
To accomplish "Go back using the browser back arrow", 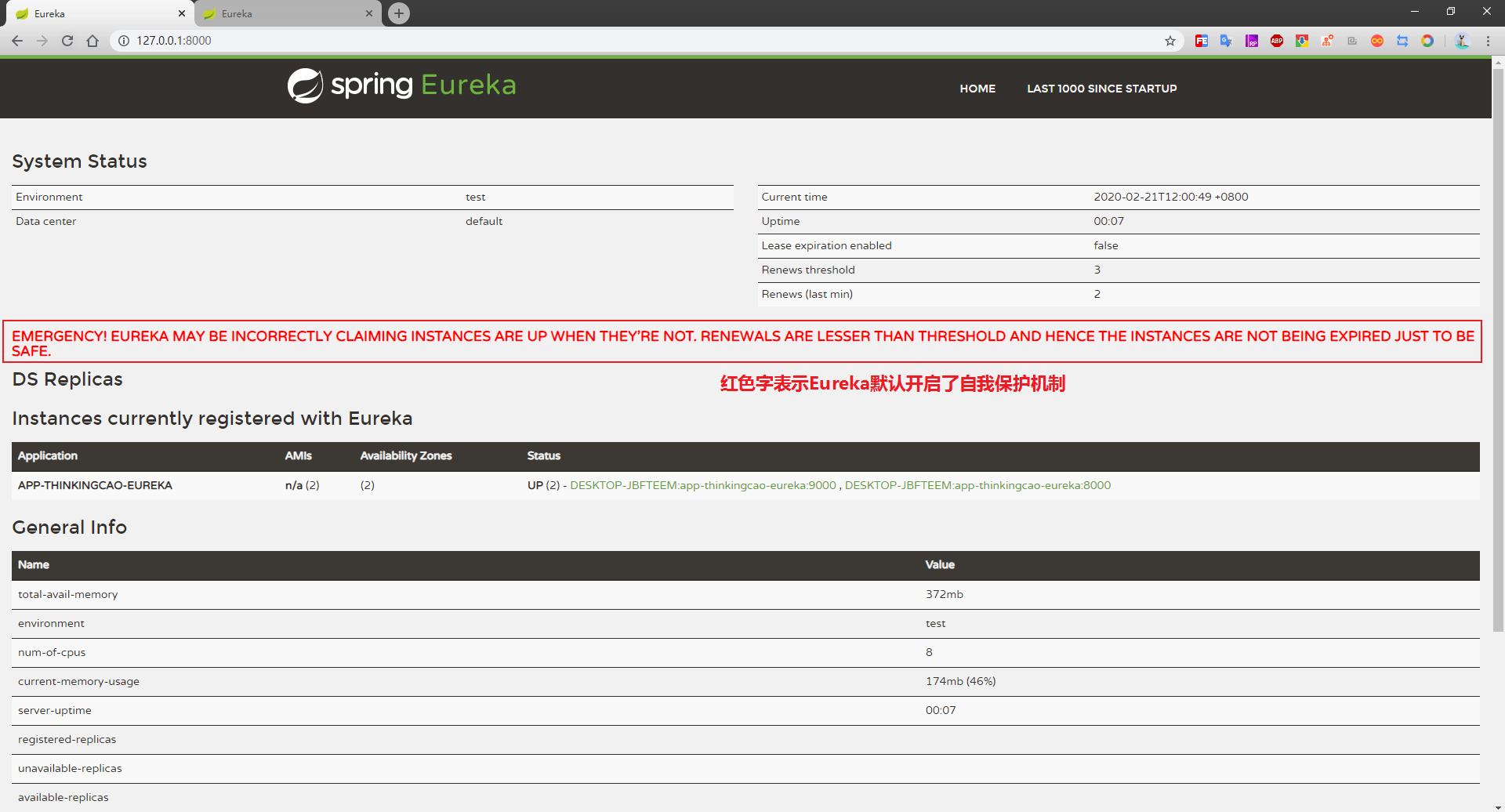I will click(x=17, y=41).
